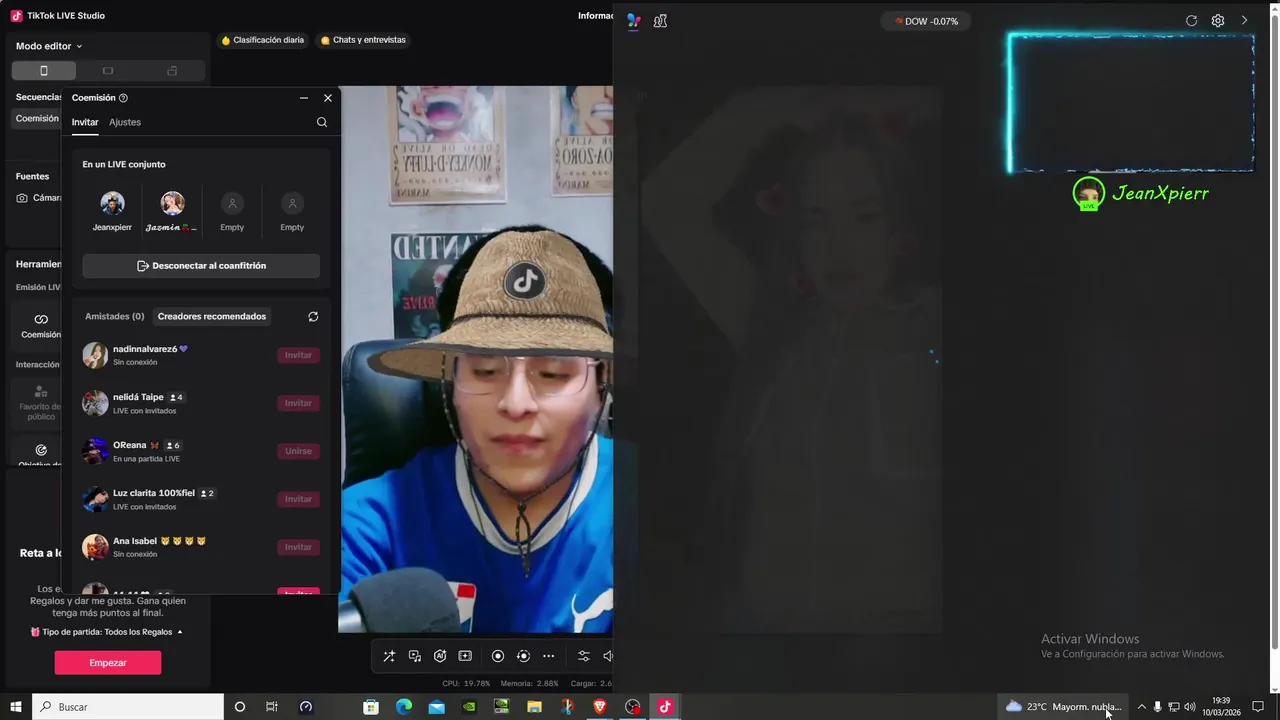
Task: Click Desconectar al coanfitrión button
Action: pos(201,266)
